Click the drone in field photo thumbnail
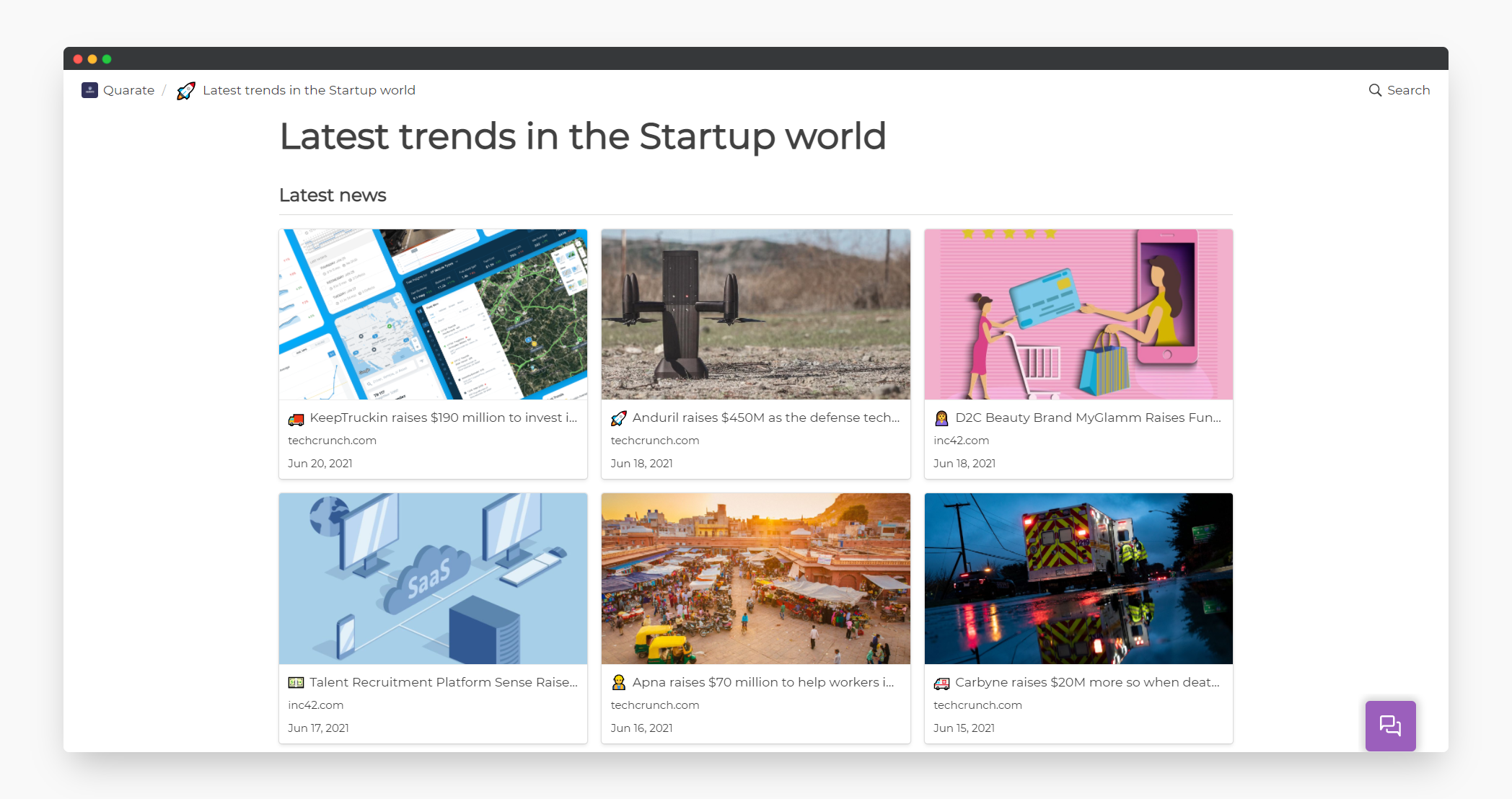1512x799 pixels. click(755, 314)
